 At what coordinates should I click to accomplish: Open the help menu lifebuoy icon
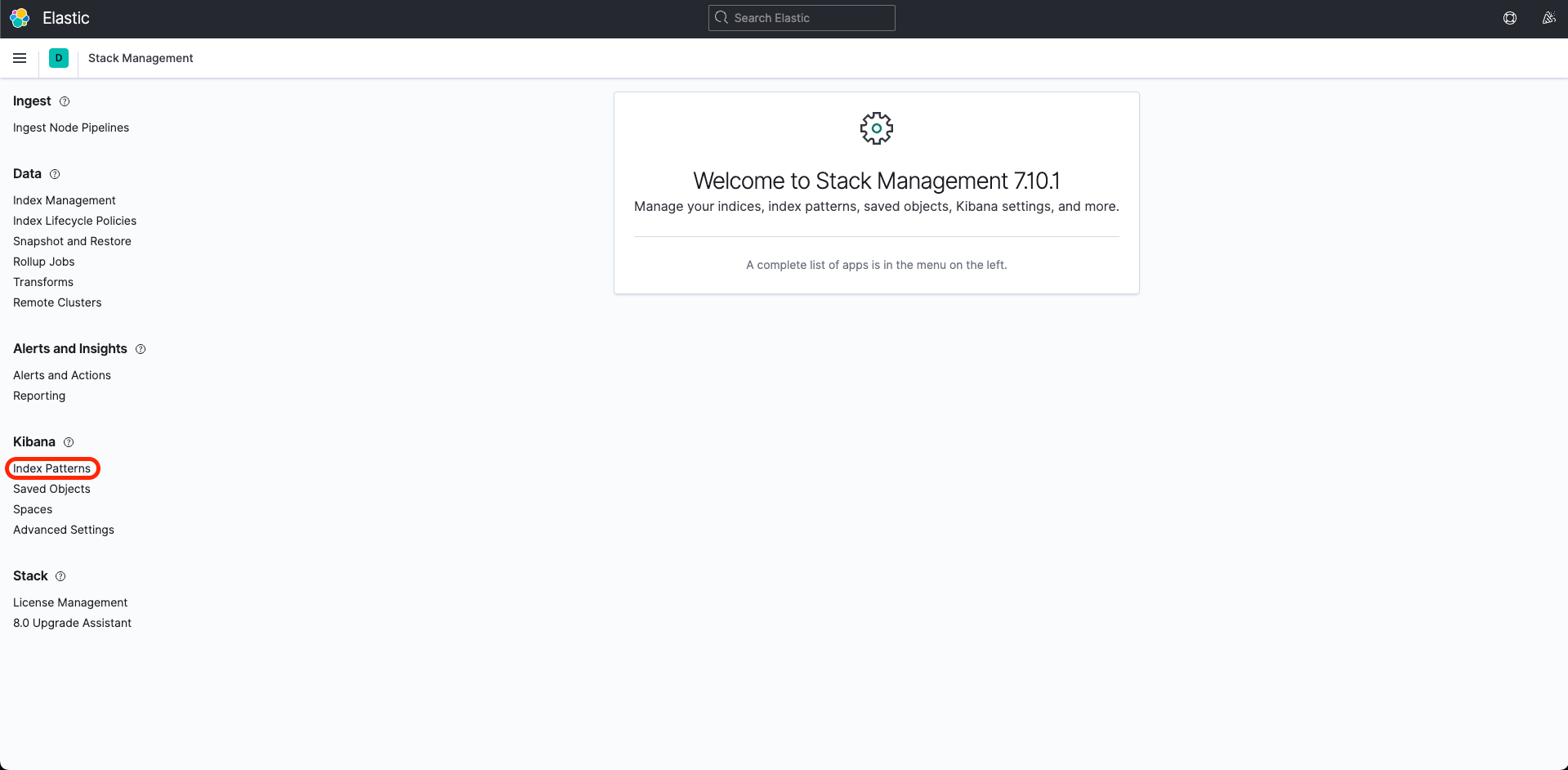[1510, 18]
